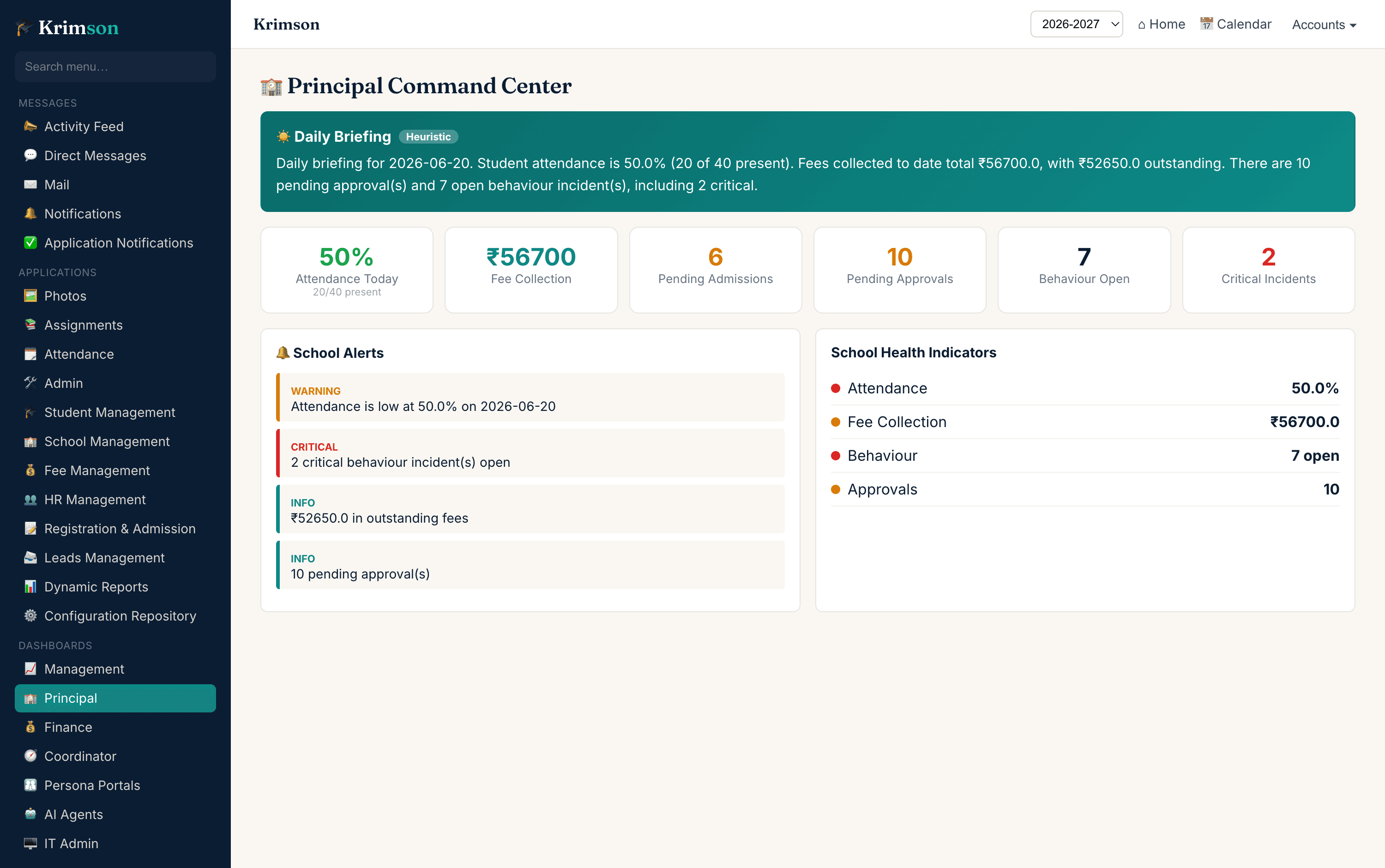Click the Notifications bell icon in sidebar
Viewport: 1385px width, 868px height.
(30, 214)
